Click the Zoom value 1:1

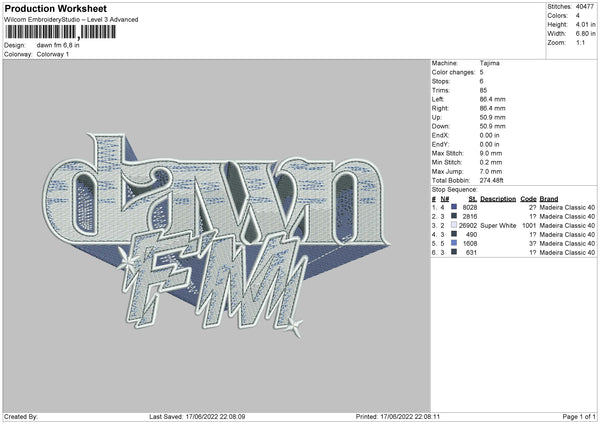click(x=580, y=43)
